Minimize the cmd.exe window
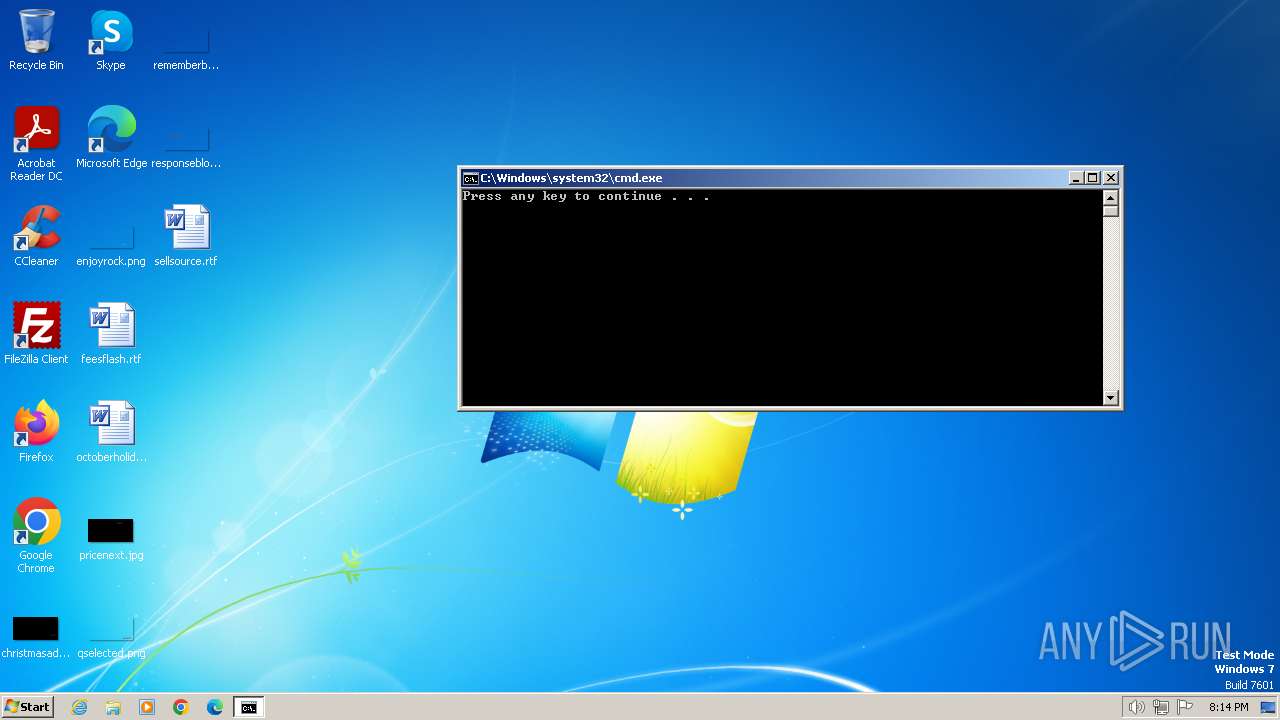The image size is (1280, 720). tap(1076, 178)
